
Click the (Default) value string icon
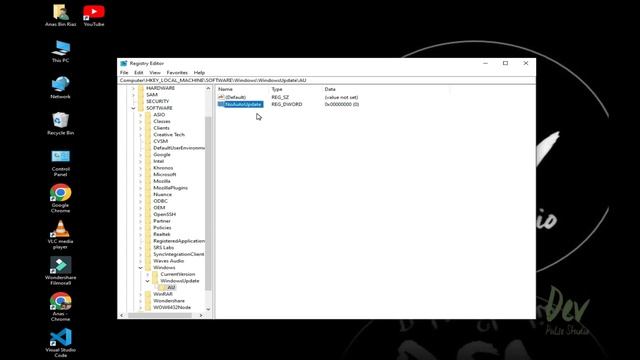point(221,97)
